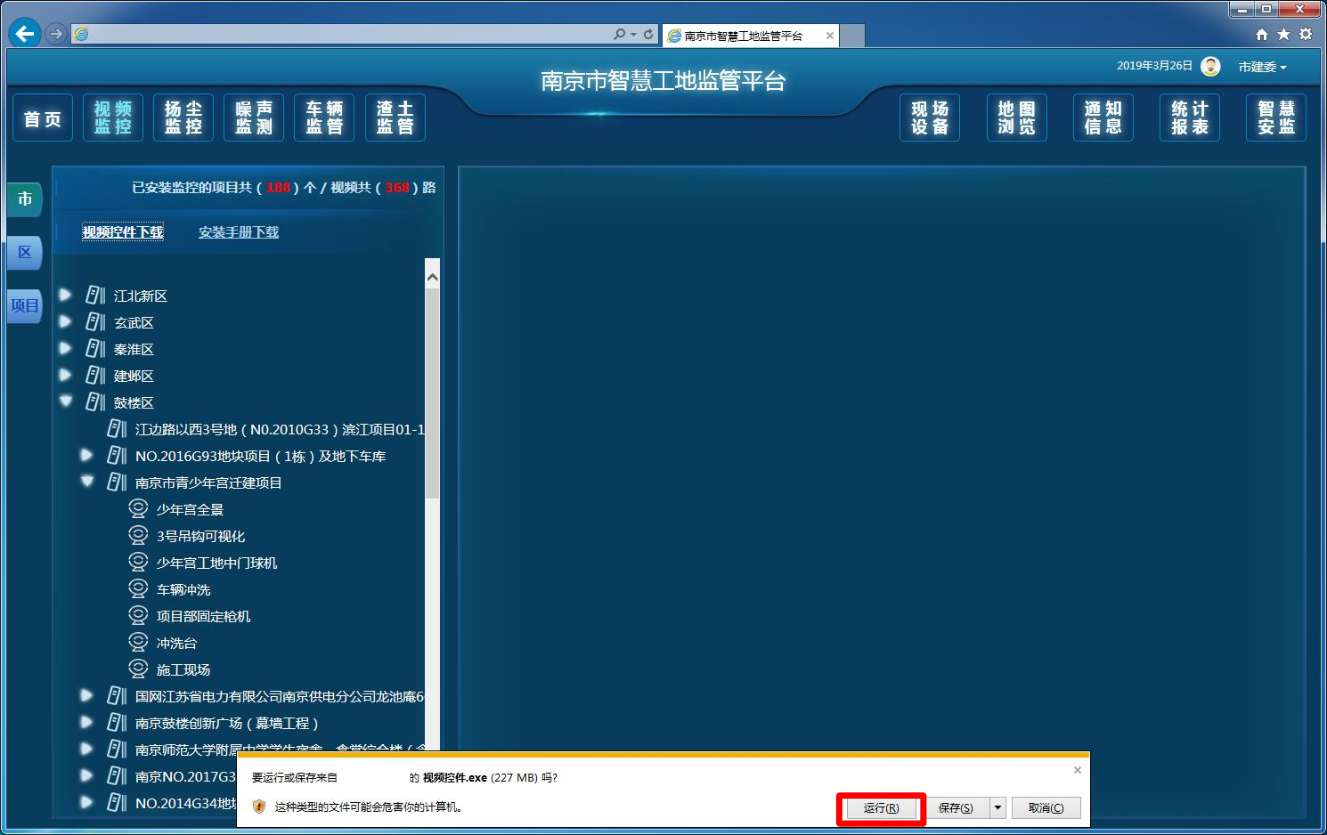Expand the 秦淮区 tree node

[66, 348]
